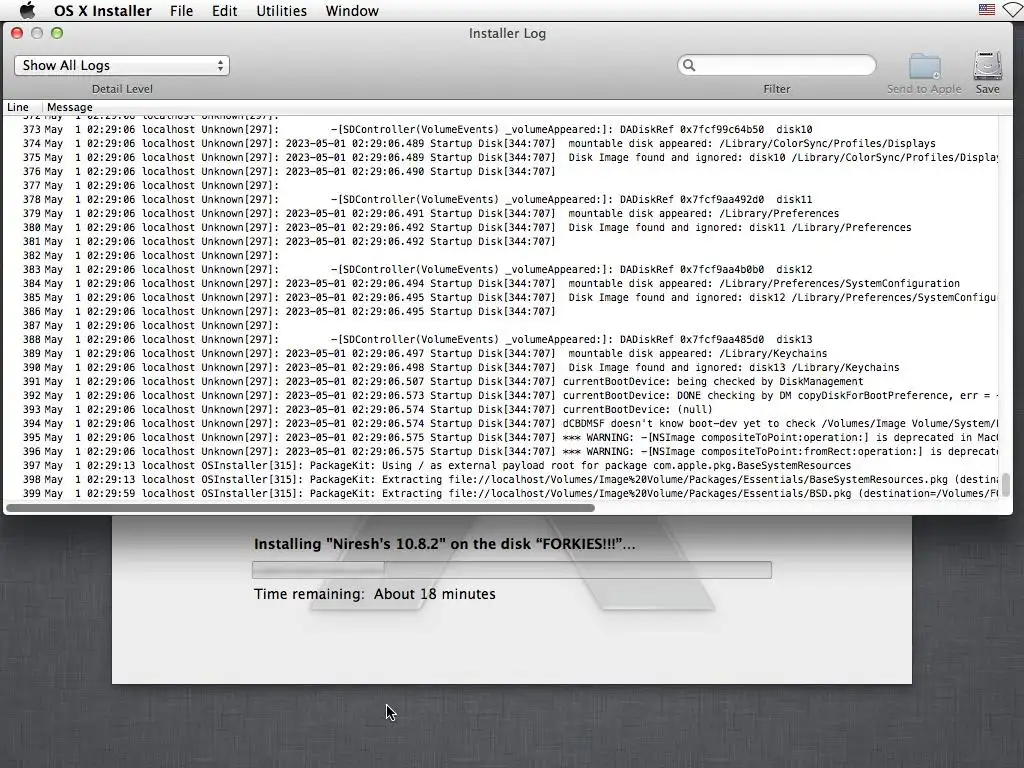Select log line 390 Disk Image ignored disk13
The image size is (1024, 768).
click(502, 368)
